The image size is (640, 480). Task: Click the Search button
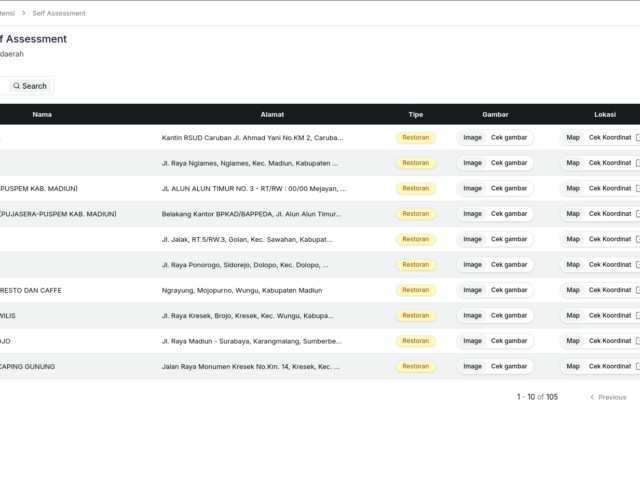point(30,86)
